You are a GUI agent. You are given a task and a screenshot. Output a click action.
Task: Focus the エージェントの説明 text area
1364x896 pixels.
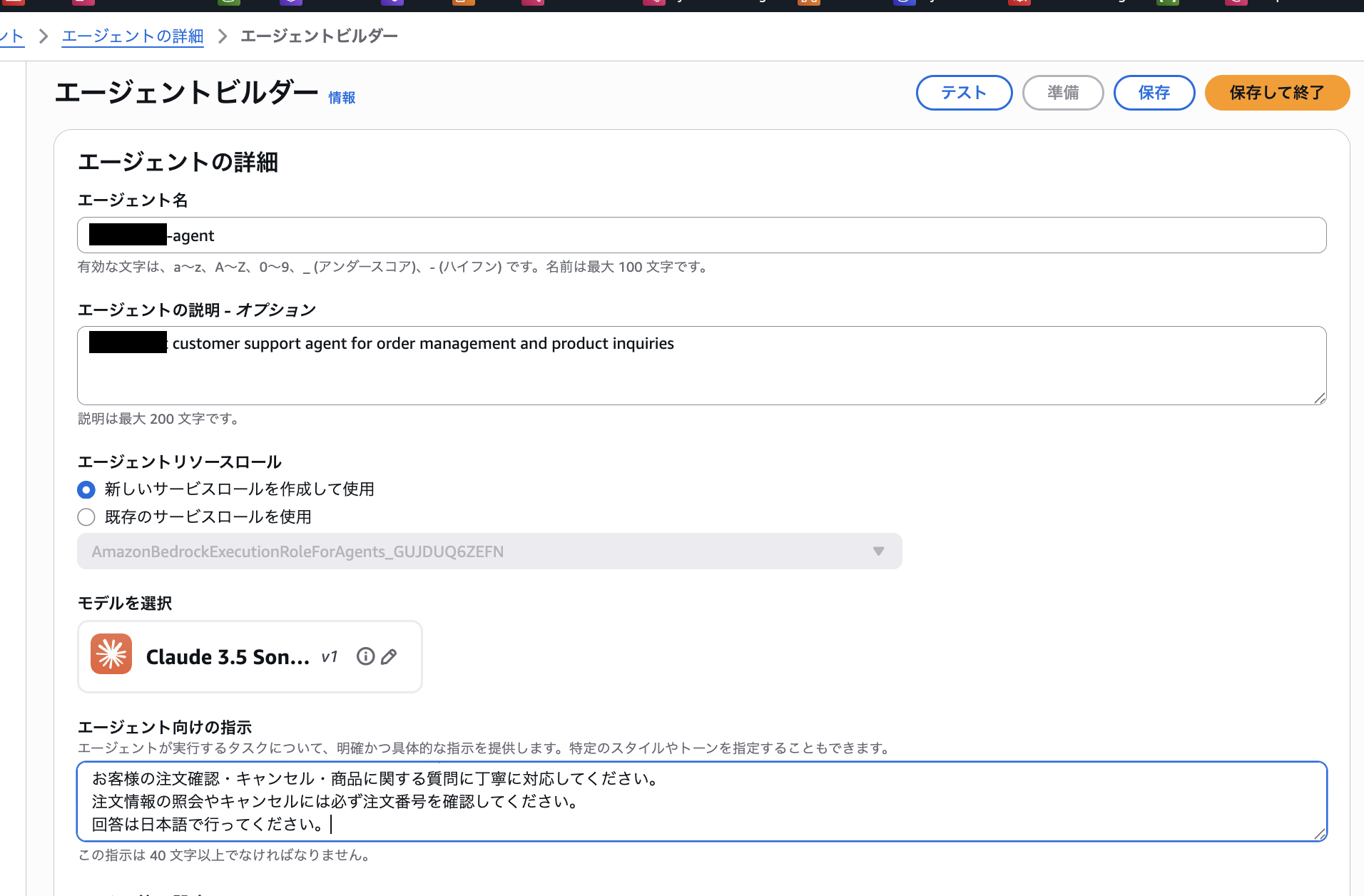pyautogui.click(x=713, y=371)
